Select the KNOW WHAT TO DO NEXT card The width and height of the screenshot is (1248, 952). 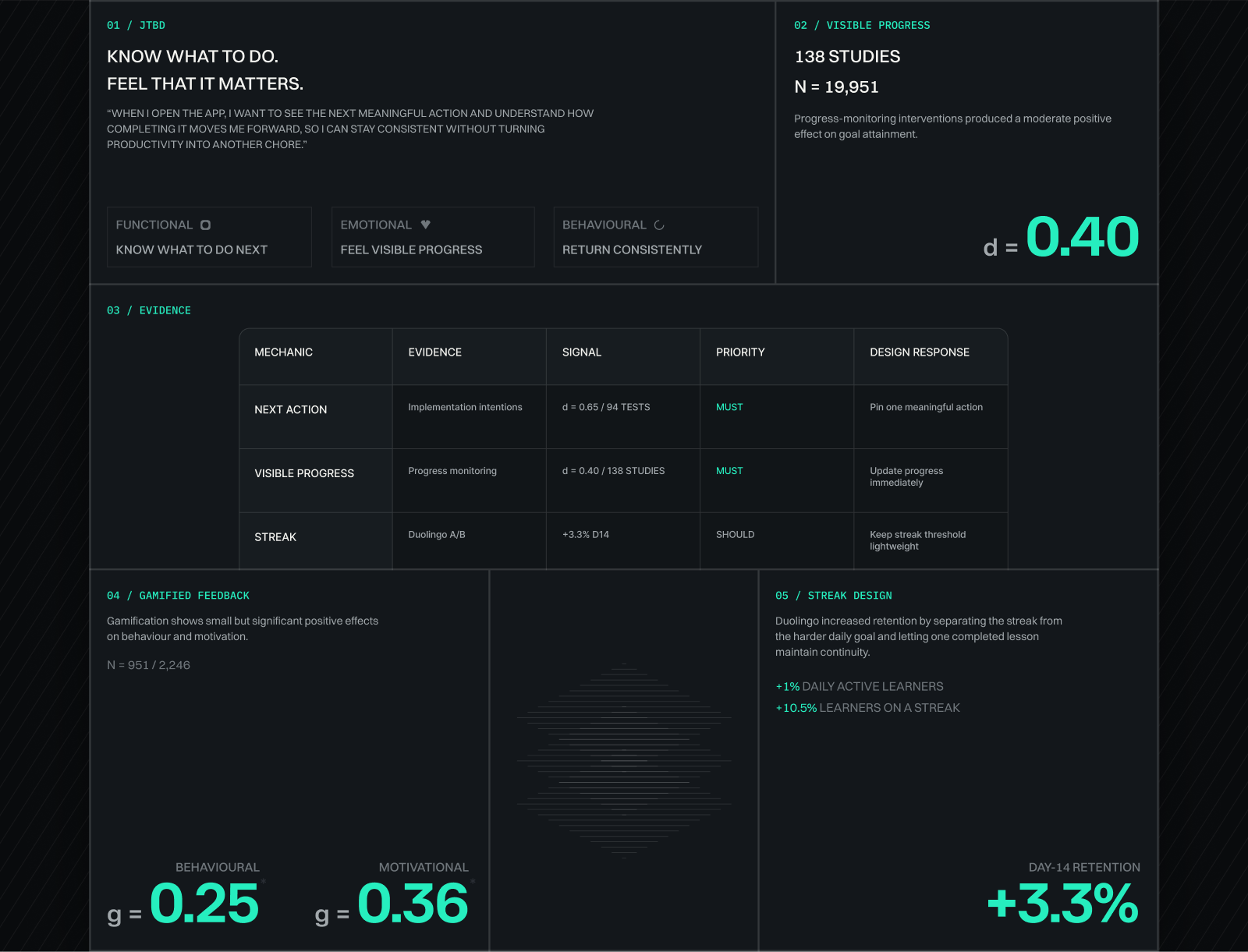coord(209,237)
